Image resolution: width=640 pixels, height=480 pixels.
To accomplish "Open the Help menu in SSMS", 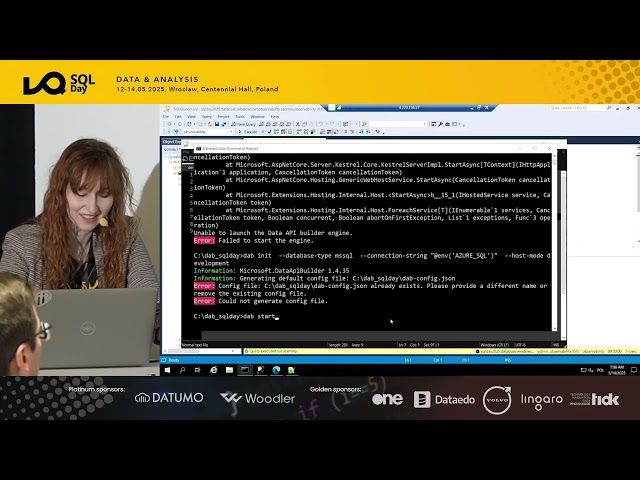I will point(275,117).
